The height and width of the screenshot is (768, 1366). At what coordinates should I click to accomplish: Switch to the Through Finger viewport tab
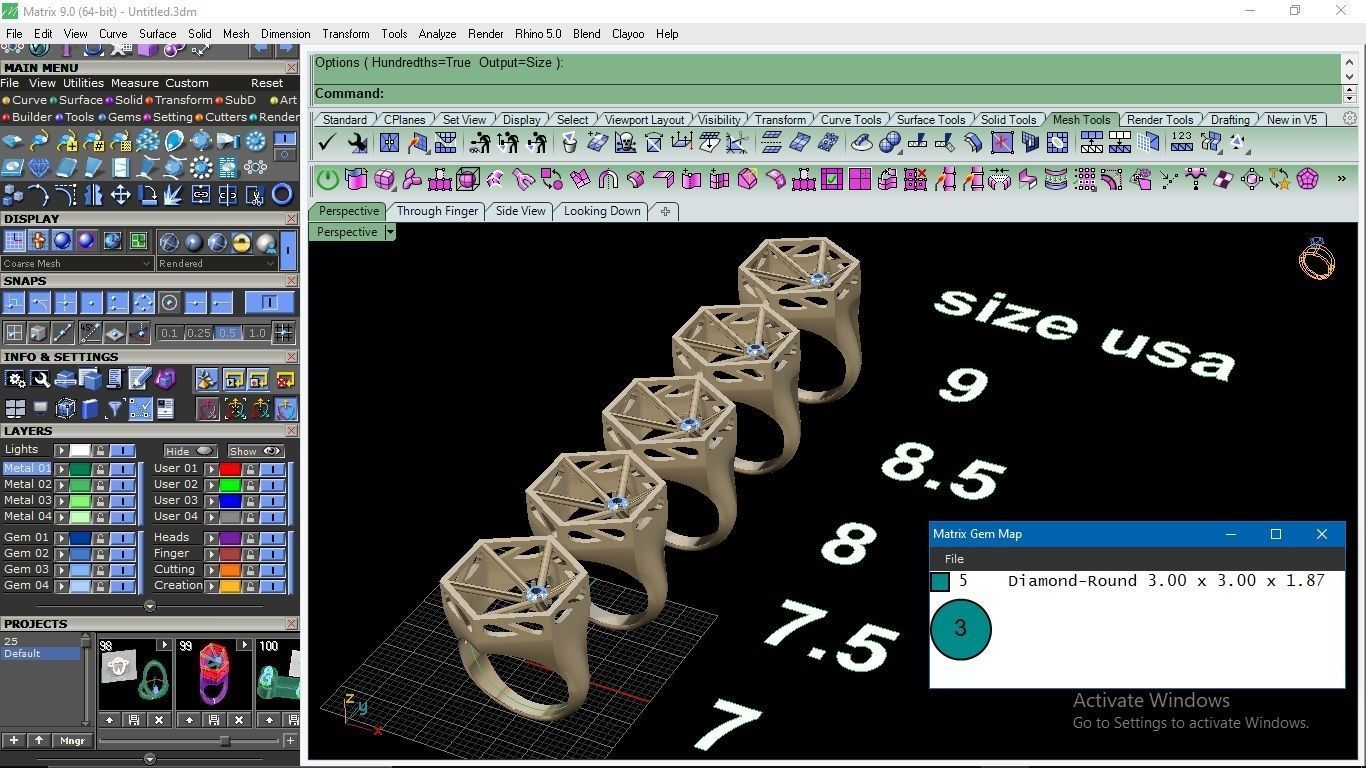[437, 211]
